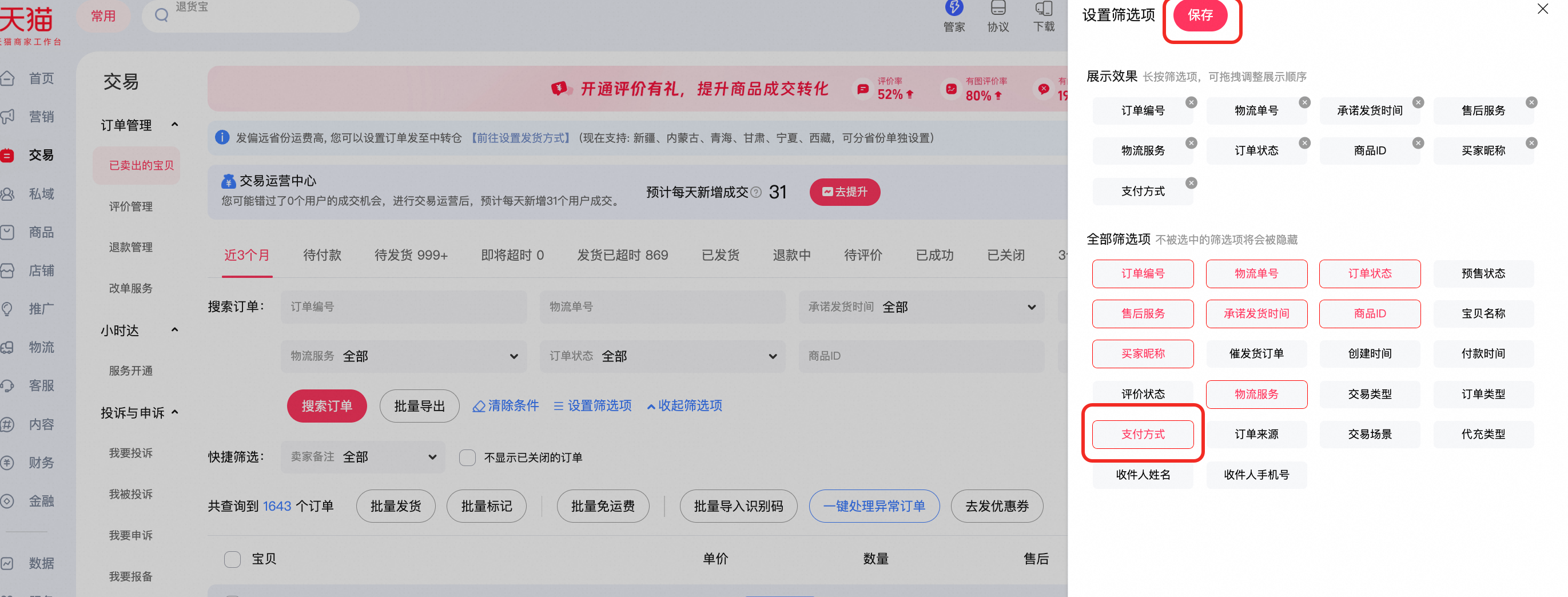Remove 订单状态 chip via its x icon

pos(1304,143)
